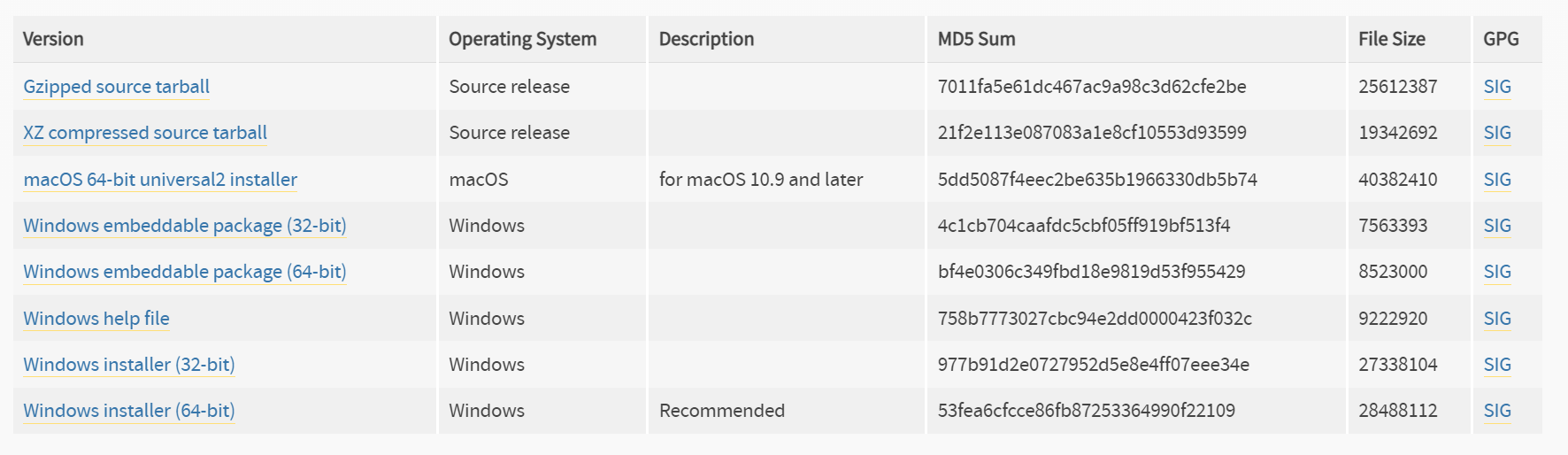Click MD5 hash of Windows installer (64-bit)
Screen dimensions: 1568x455
point(1087,411)
